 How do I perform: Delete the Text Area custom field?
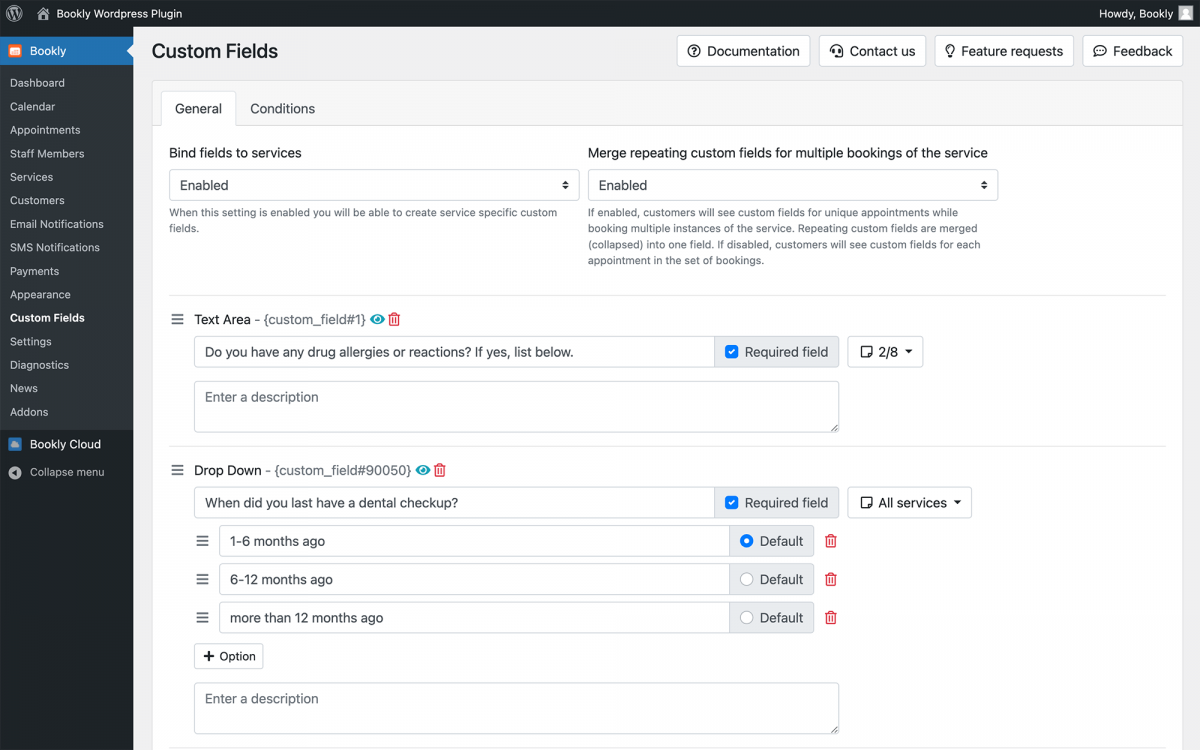click(x=394, y=319)
